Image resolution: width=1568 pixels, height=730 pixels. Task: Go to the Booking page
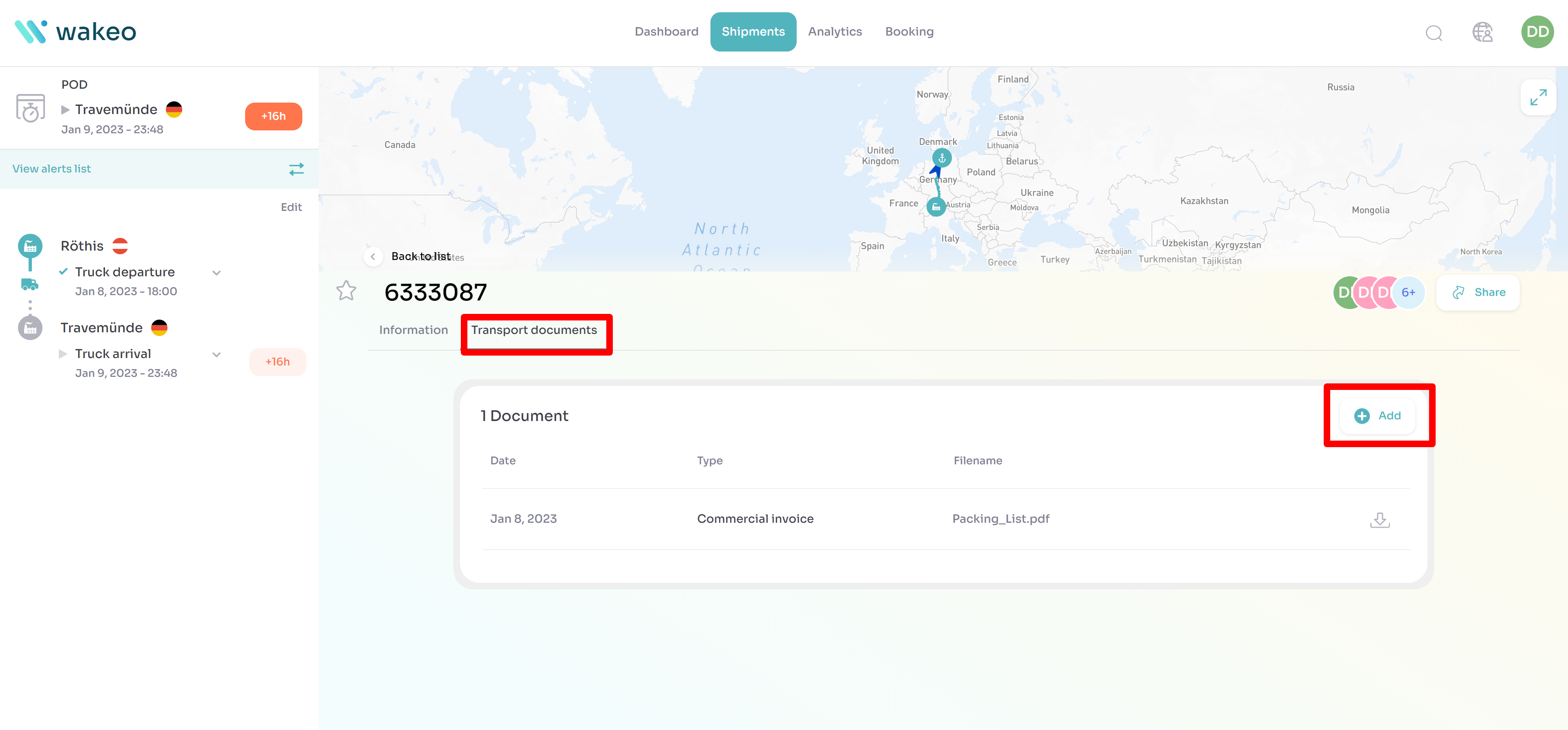(909, 31)
